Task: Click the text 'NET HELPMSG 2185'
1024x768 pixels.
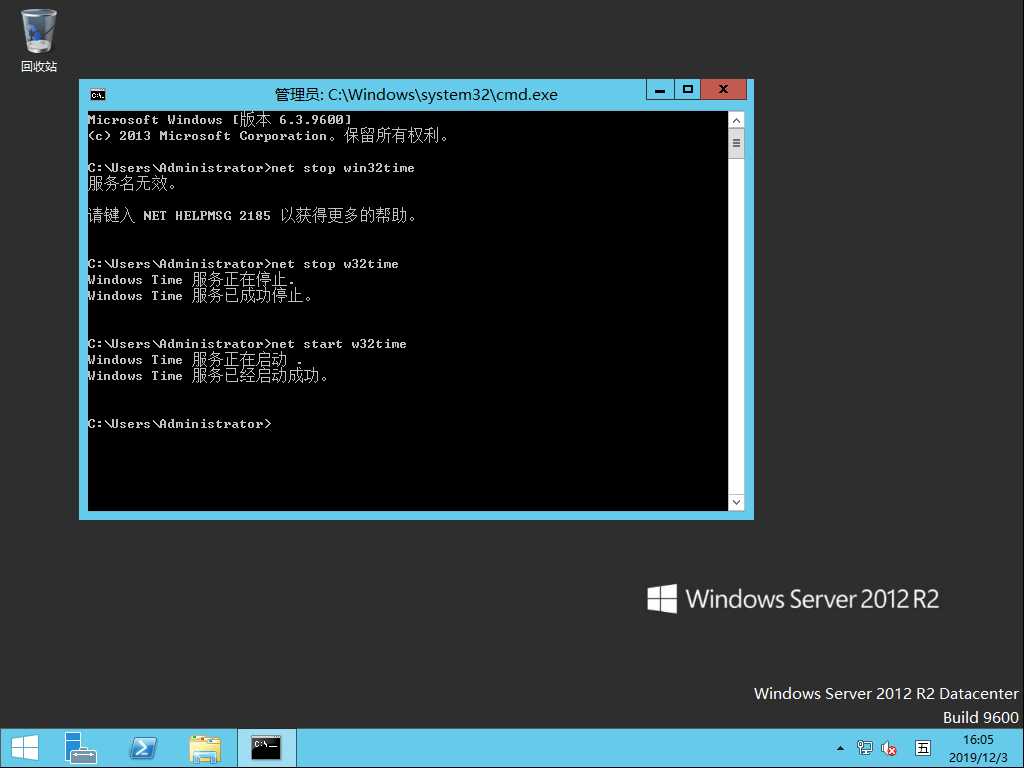Action: coord(206,216)
